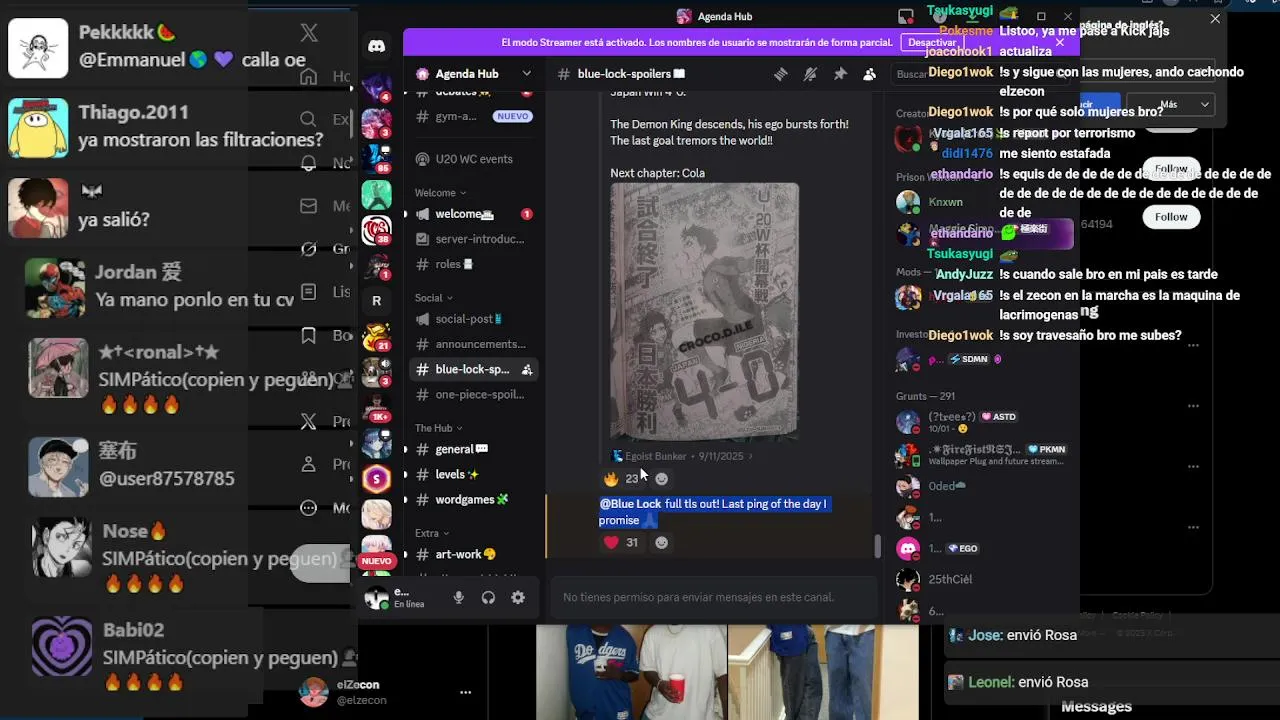
Task: Open manga spoiler image 4-0
Action: (x=705, y=310)
